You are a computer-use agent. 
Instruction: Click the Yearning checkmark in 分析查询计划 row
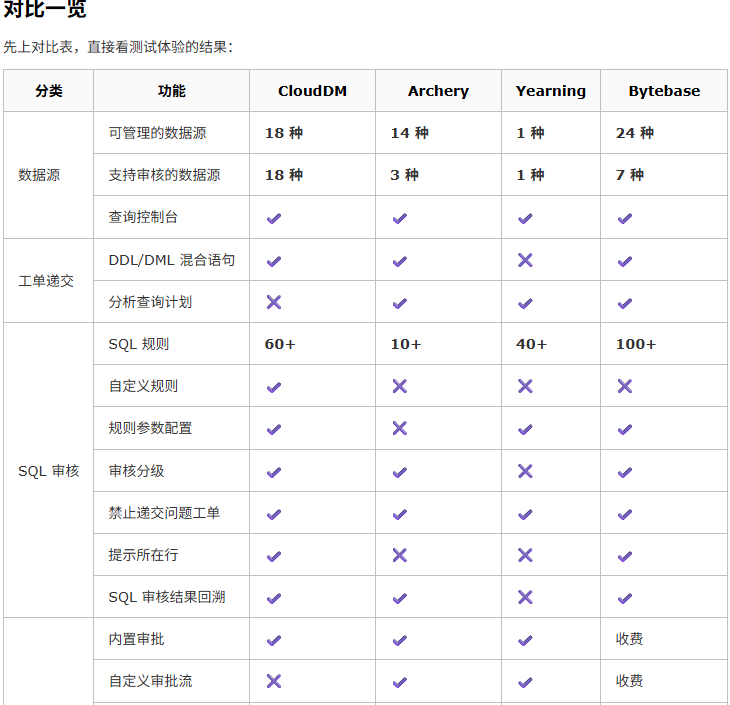525,304
